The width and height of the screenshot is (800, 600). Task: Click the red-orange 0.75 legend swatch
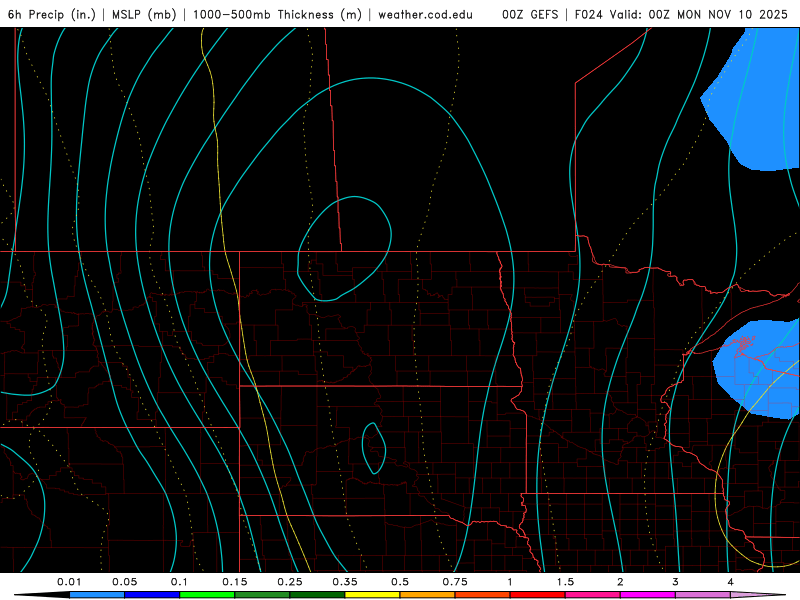[483, 595]
